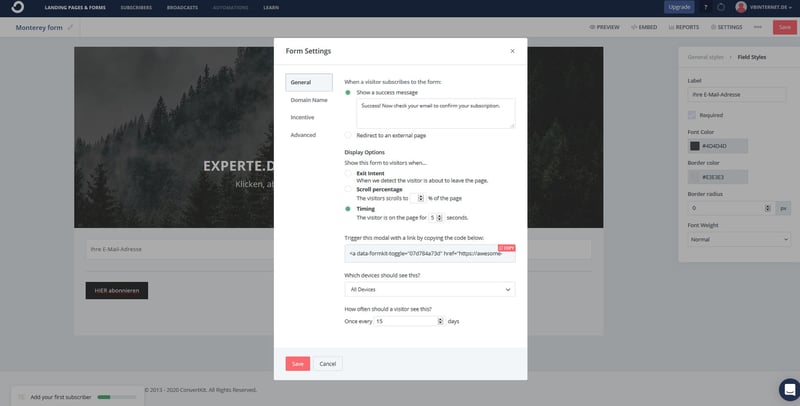Click the 'Once every' days number field
The height and width of the screenshot is (406, 800).
point(410,321)
